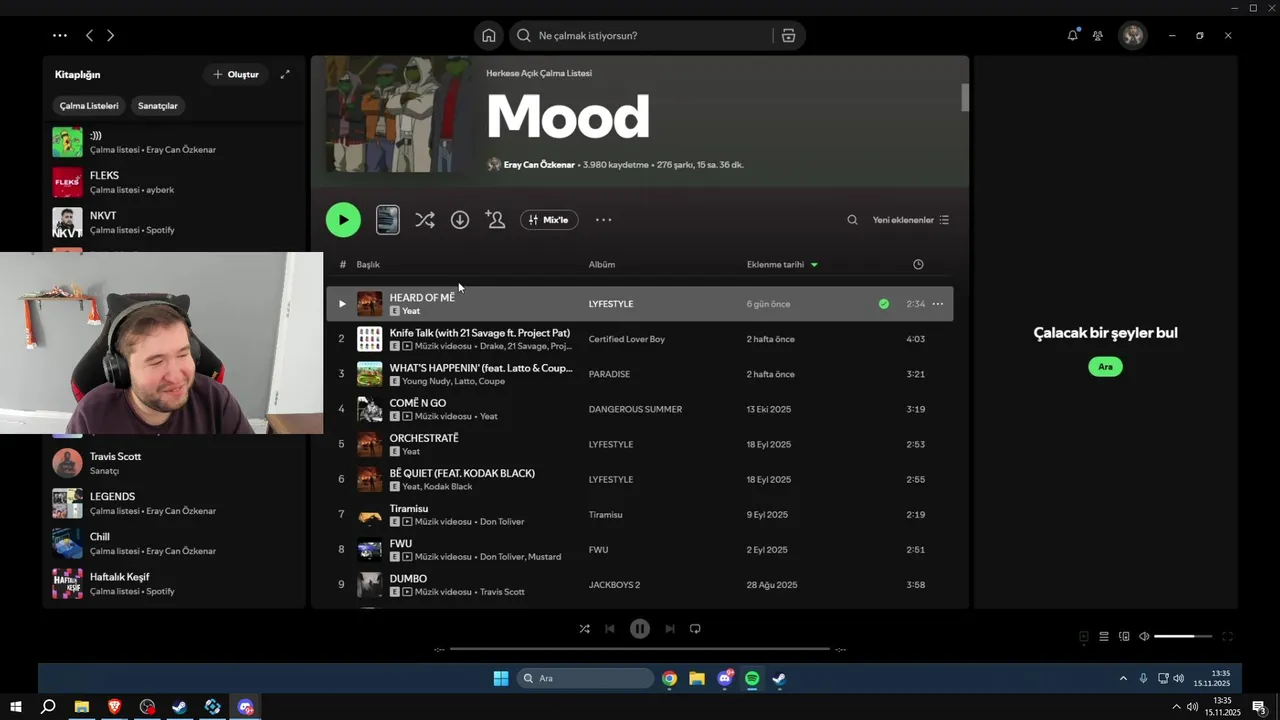
Task: Open the queue icon
Action: (1104, 637)
